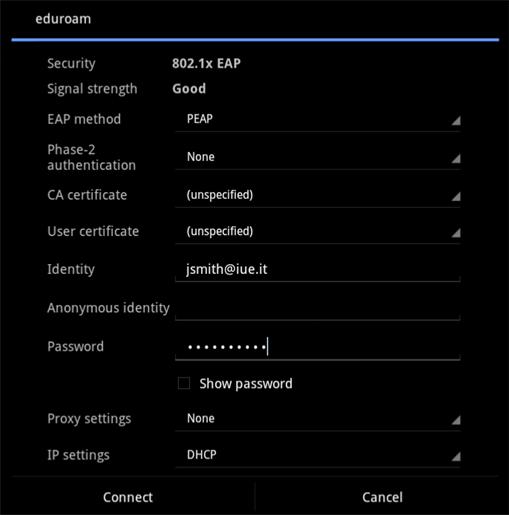Click the eduroam dialog title
The image size is (509, 515).
click(63, 19)
